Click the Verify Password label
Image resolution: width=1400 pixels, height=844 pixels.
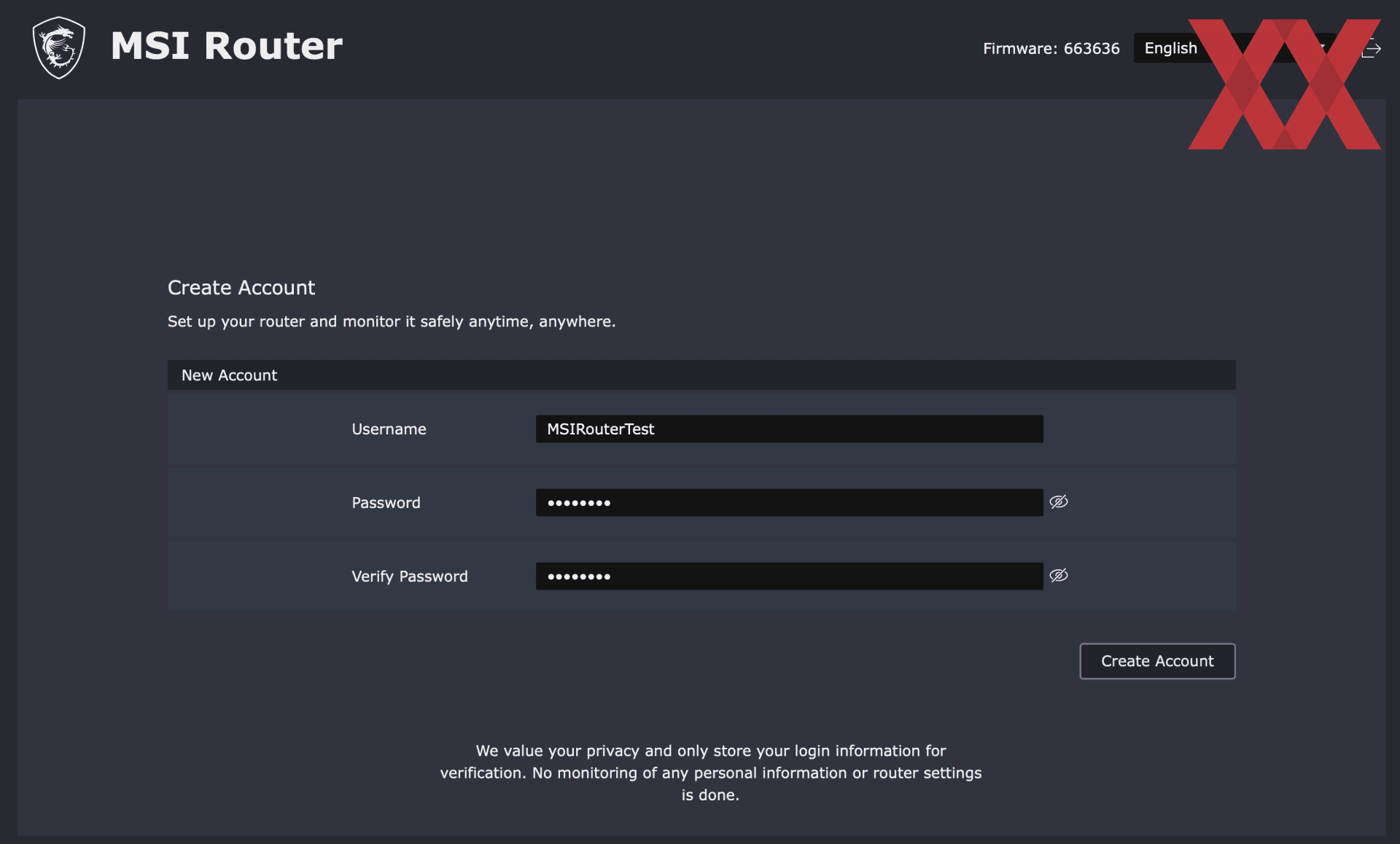tap(410, 577)
